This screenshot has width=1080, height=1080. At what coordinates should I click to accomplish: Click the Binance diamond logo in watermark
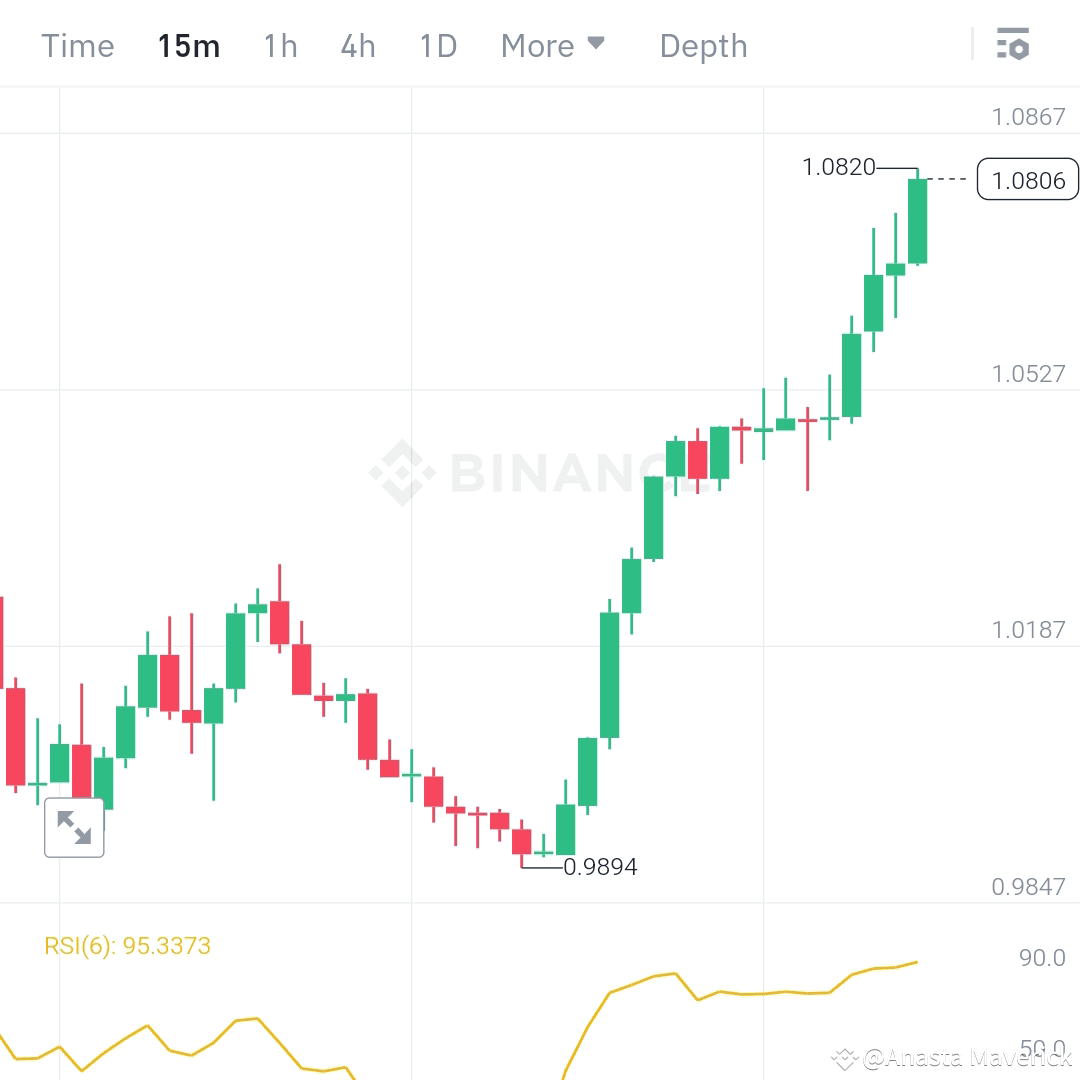[404, 470]
